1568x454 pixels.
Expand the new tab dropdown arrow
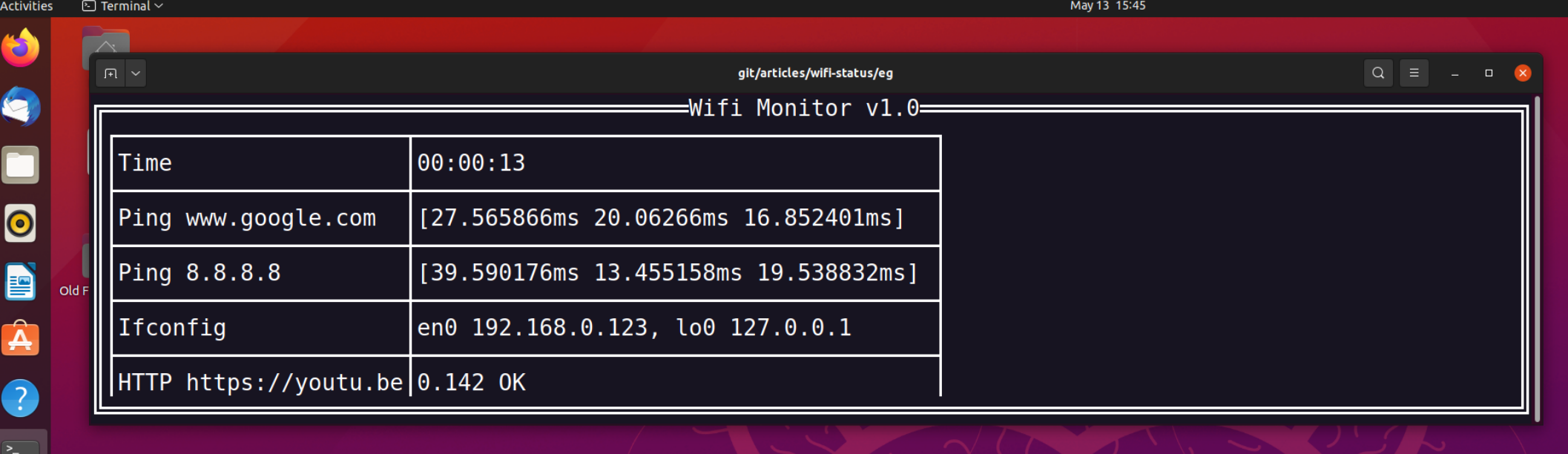click(136, 73)
